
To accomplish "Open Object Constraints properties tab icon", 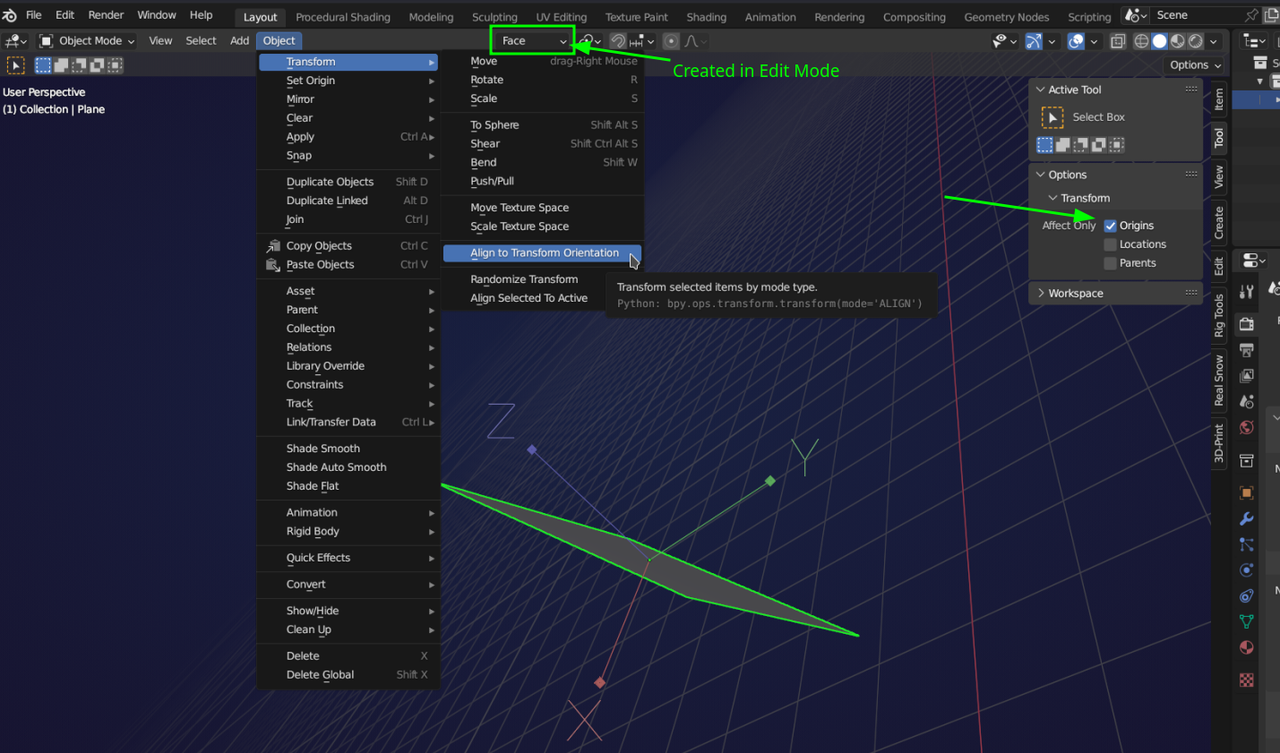I will pyautogui.click(x=1246, y=596).
